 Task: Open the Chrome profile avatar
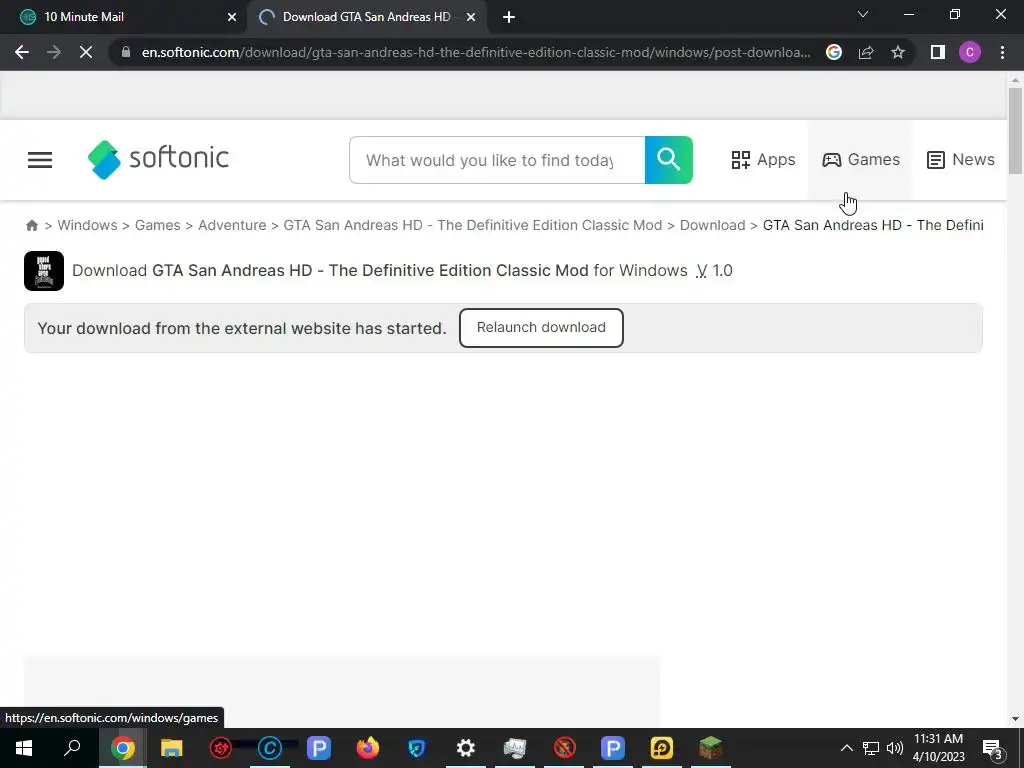(970, 52)
